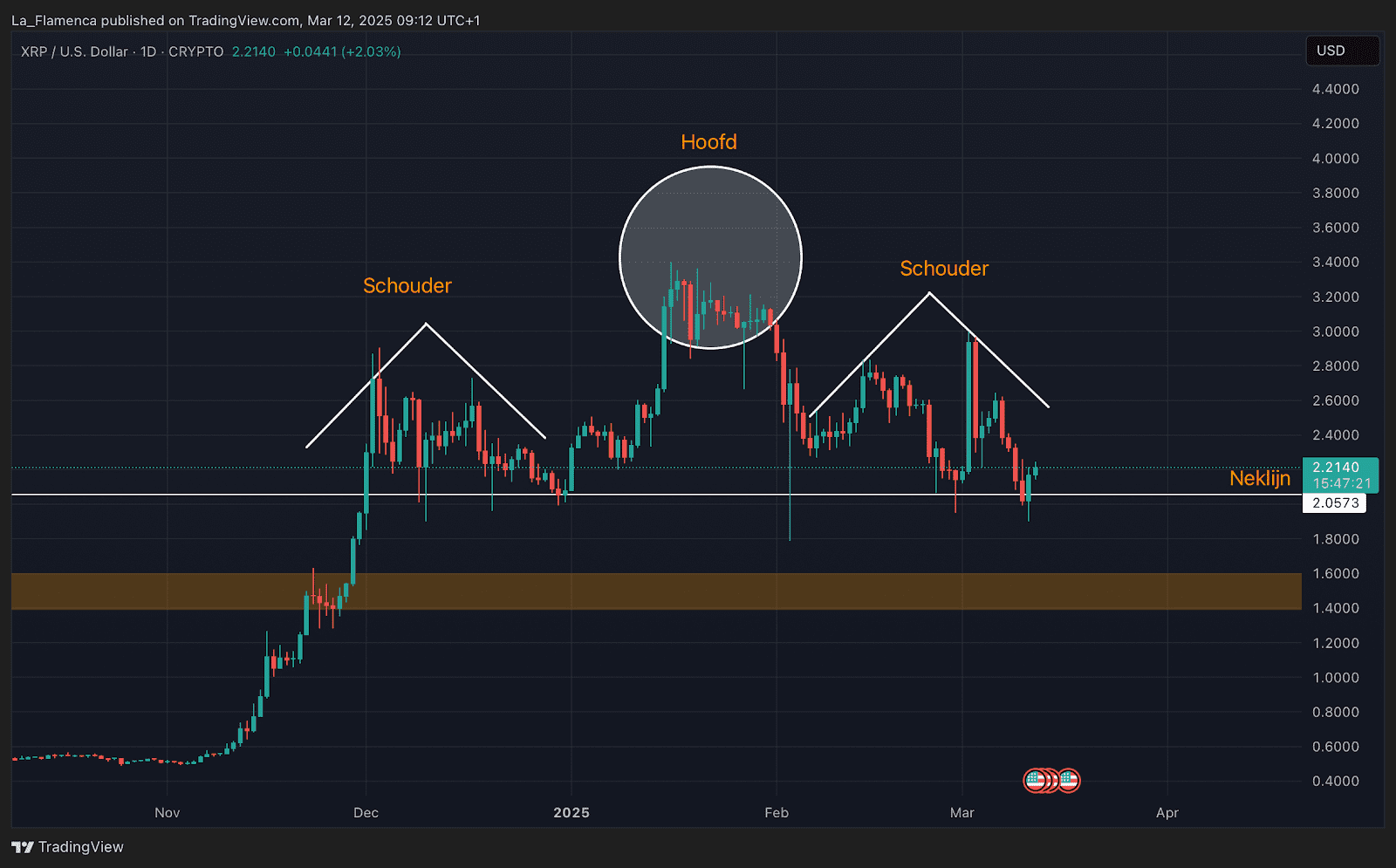Image resolution: width=1396 pixels, height=868 pixels.
Task: Select the Neklijn text annotation
Action: tap(1260, 478)
